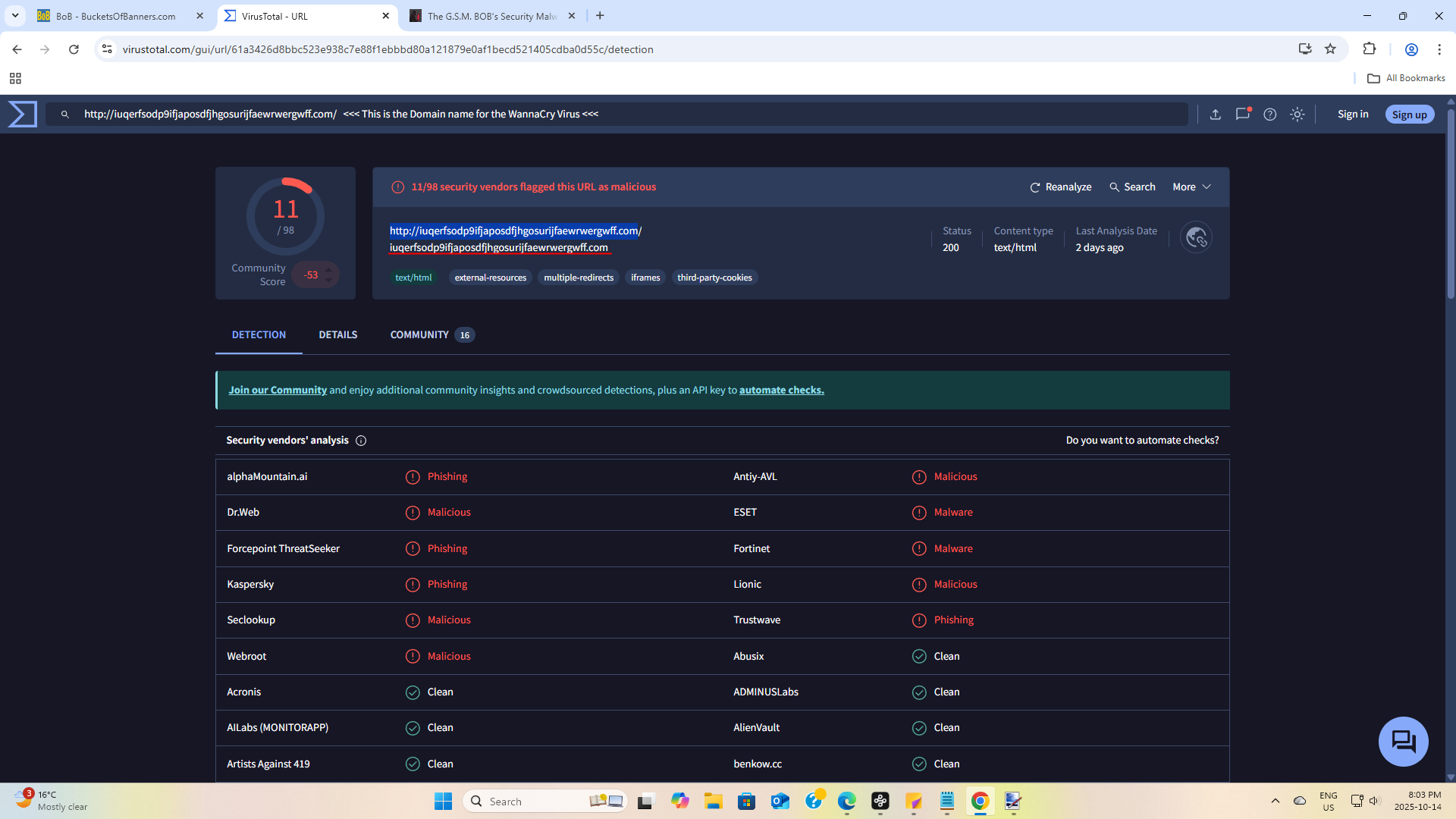Open a new browser tab
The image size is (1456, 819).
coord(600,16)
